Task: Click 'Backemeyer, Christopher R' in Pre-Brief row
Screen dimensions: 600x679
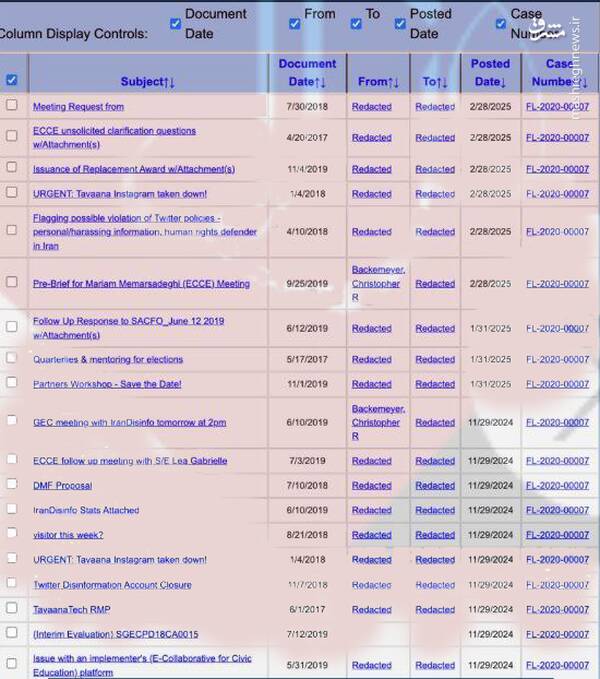Action: [x=376, y=283]
